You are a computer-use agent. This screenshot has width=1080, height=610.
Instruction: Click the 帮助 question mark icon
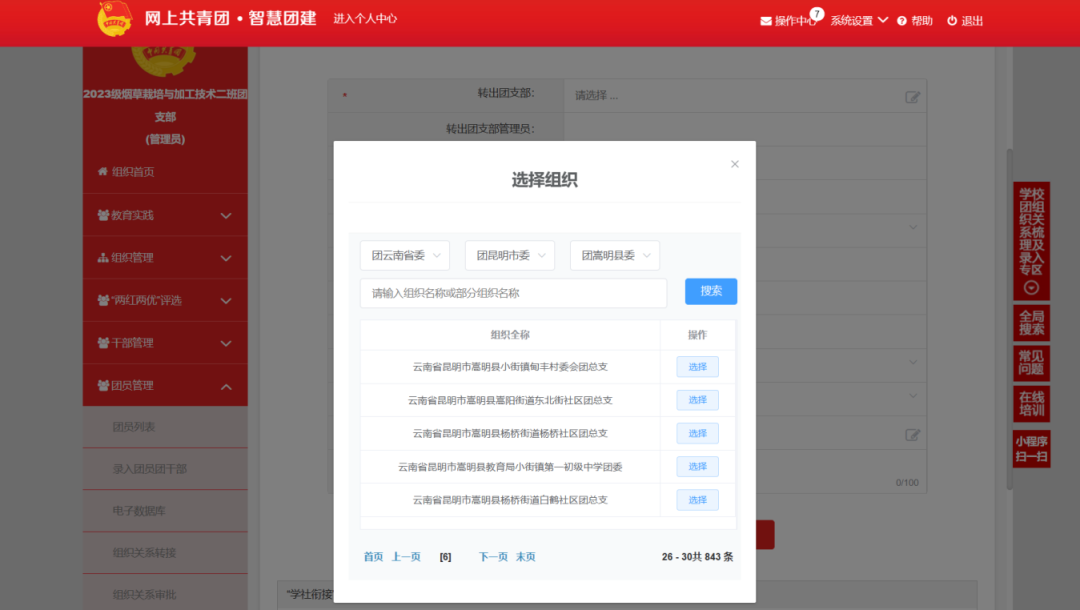tap(902, 21)
